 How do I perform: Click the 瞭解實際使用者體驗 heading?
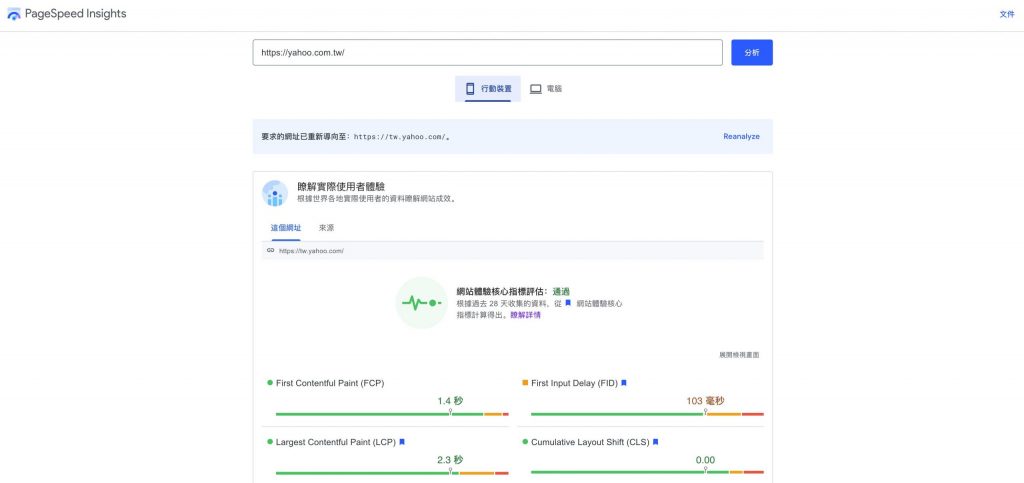pyautogui.click(x=341, y=187)
